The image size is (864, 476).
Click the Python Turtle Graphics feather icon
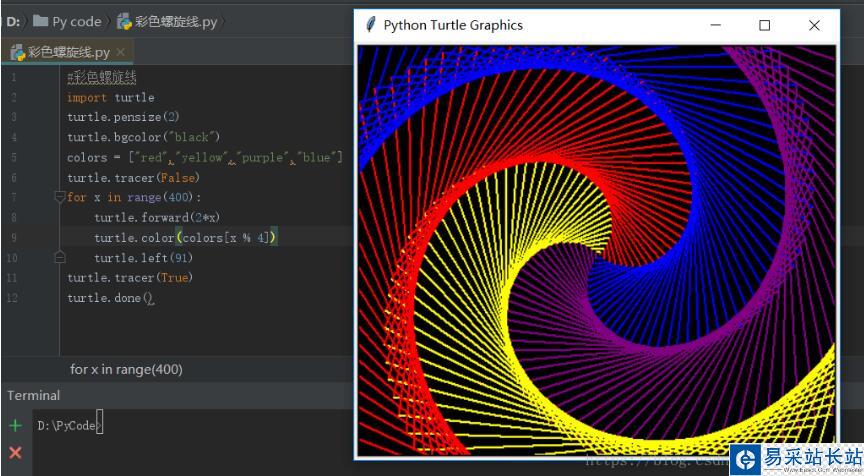point(371,25)
